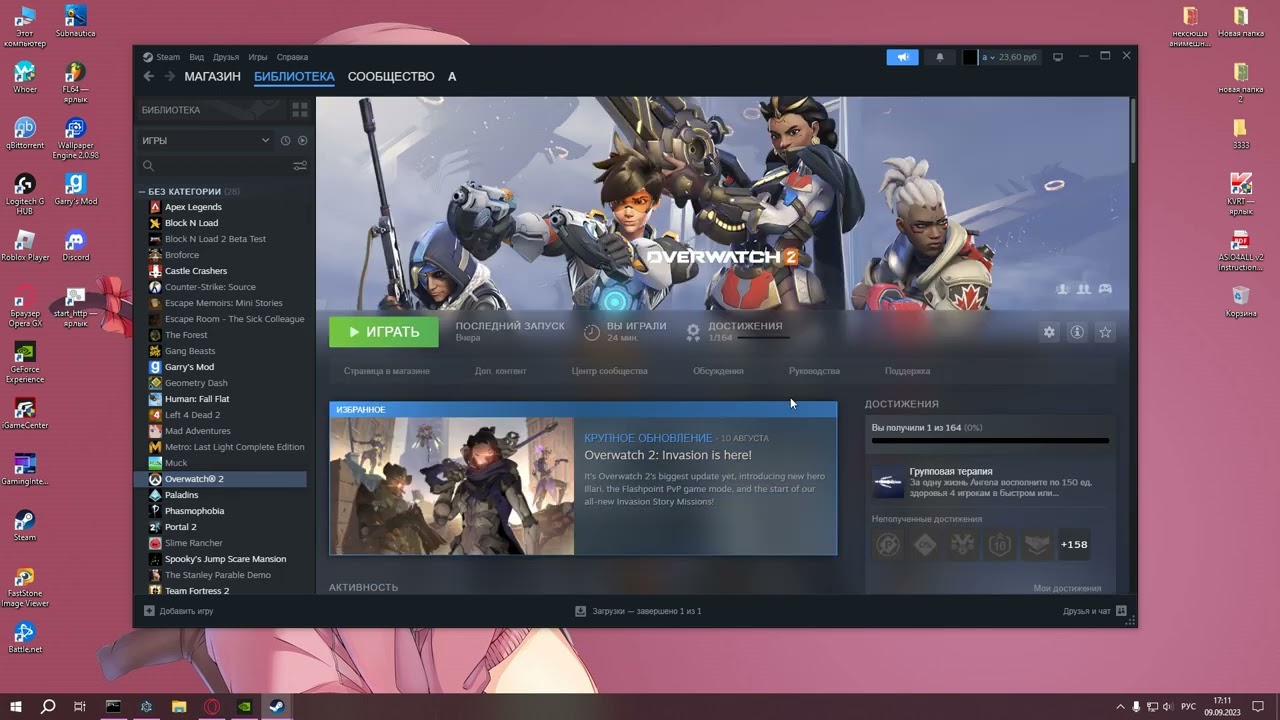Viewport: 1280px width, 720px height.
Task: Switch to the Store tab (МАГАЗИН)
Action: tap(212, 77)
